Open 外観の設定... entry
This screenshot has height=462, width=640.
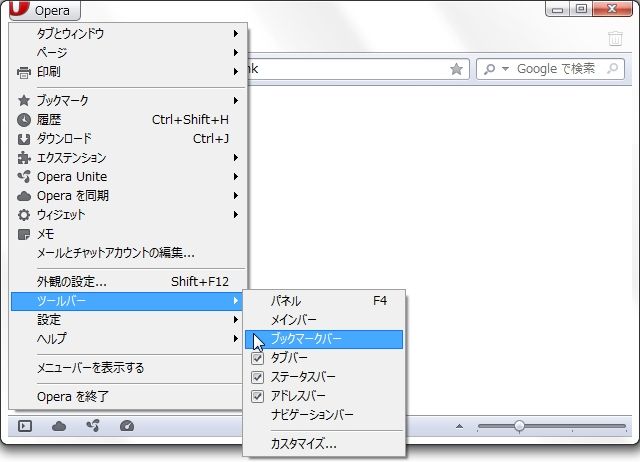[x=129, y=282]
